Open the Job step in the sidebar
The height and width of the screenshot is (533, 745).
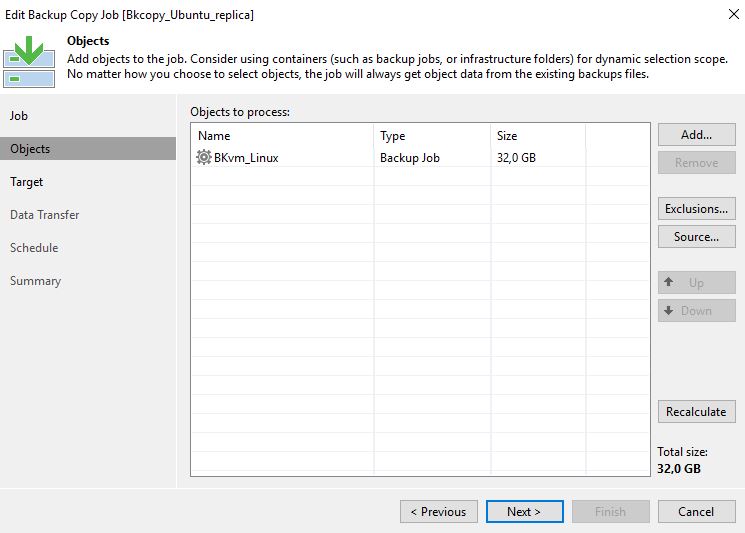(x=19, y=116)
